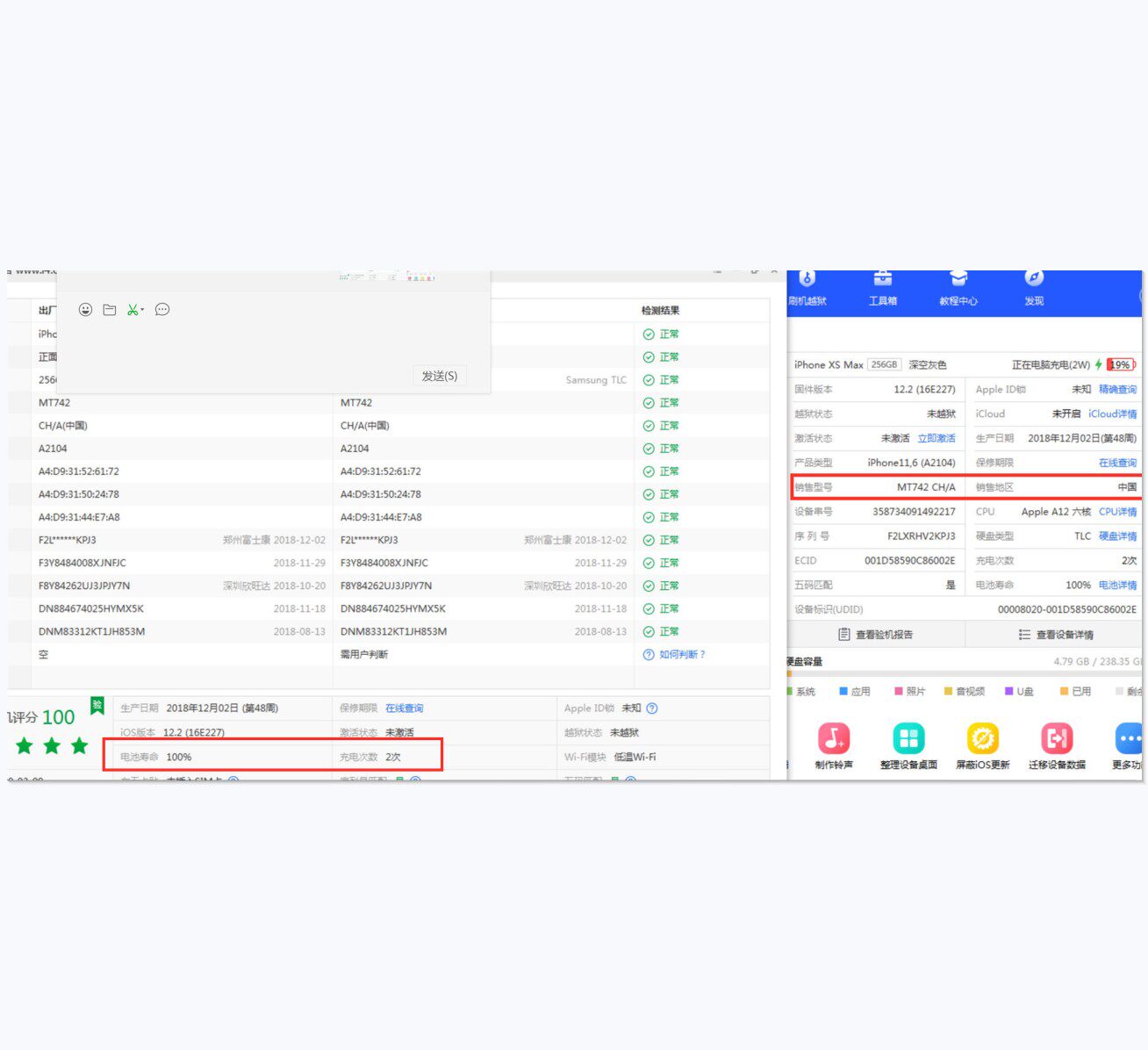Launch the 迁移设备数据 icon
Image resolution: width=1148 pixels, height=1050 pixels.
click(x=1057, y=738)
